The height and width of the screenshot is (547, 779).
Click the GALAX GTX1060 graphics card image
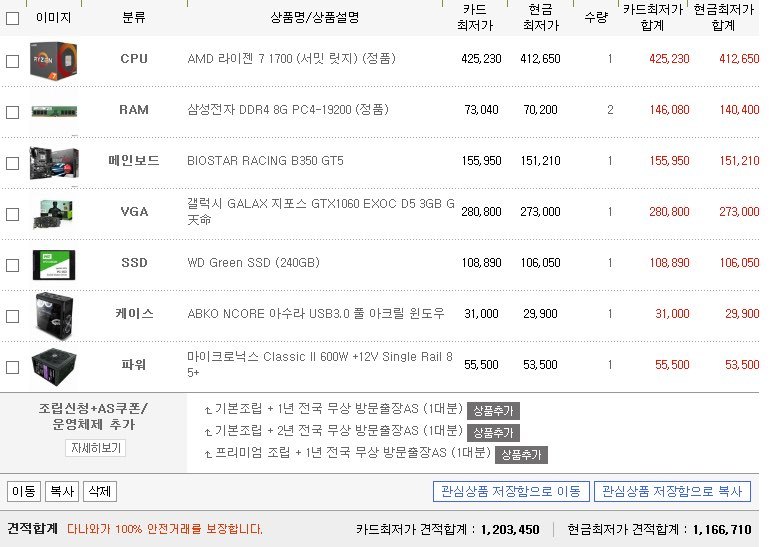[x=53, y=213]
